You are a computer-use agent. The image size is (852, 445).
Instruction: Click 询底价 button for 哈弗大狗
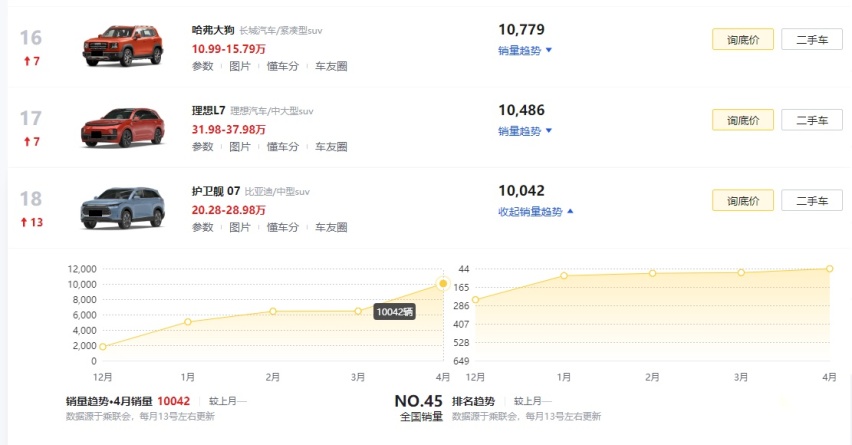[x=743, y=40]
